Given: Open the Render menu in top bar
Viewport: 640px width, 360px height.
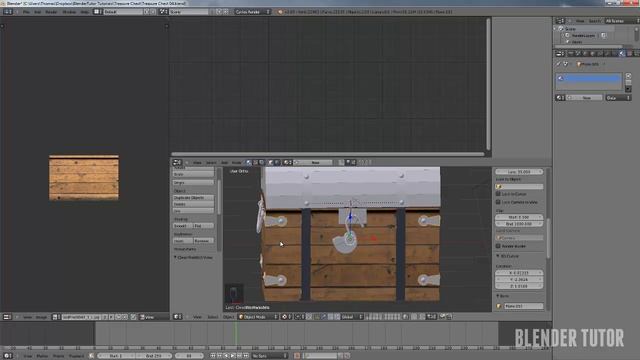Looking at the screenshot, I should click(51, 12).
